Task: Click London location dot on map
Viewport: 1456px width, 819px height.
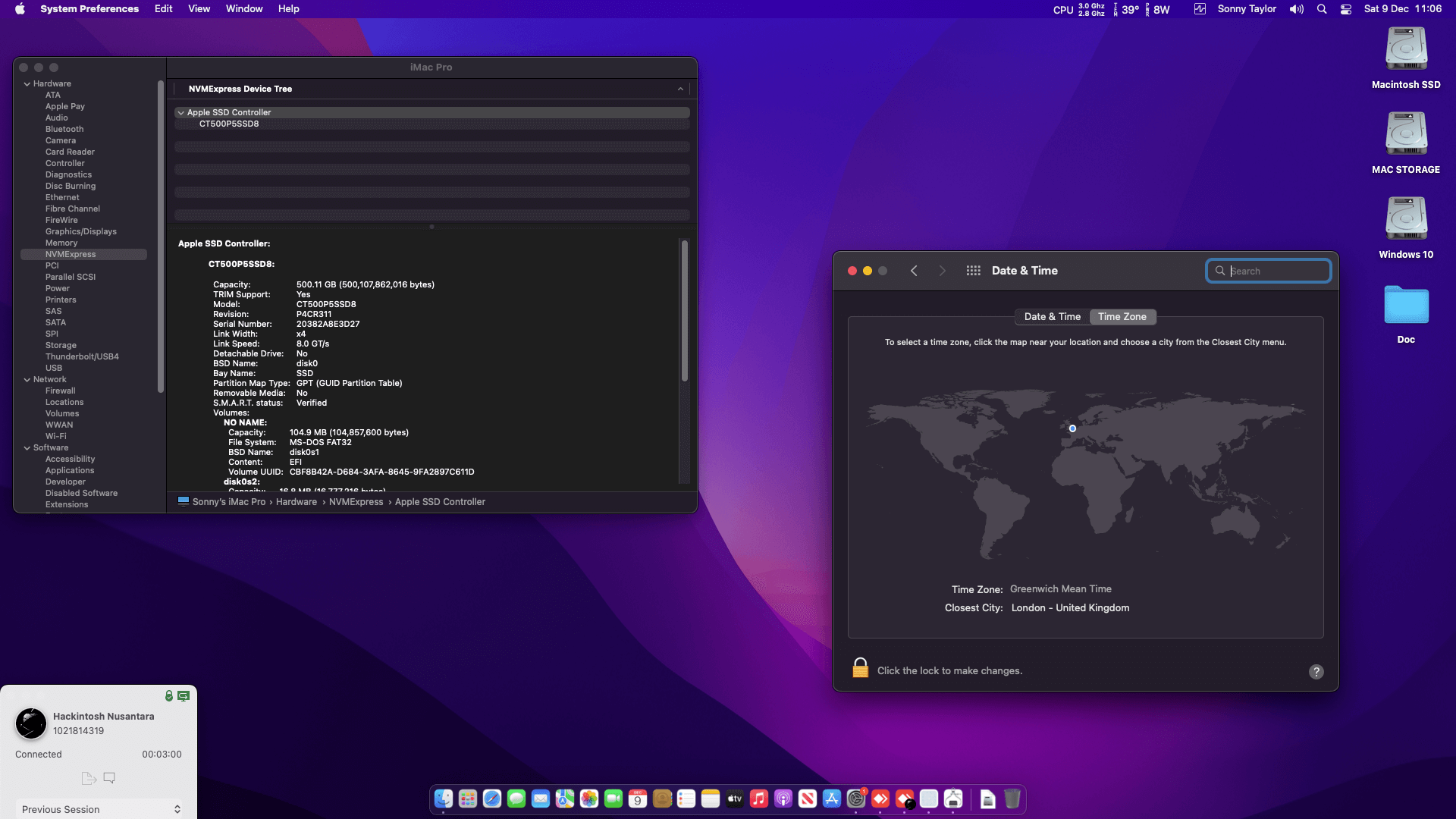Action: click(x=1072, y=428)
